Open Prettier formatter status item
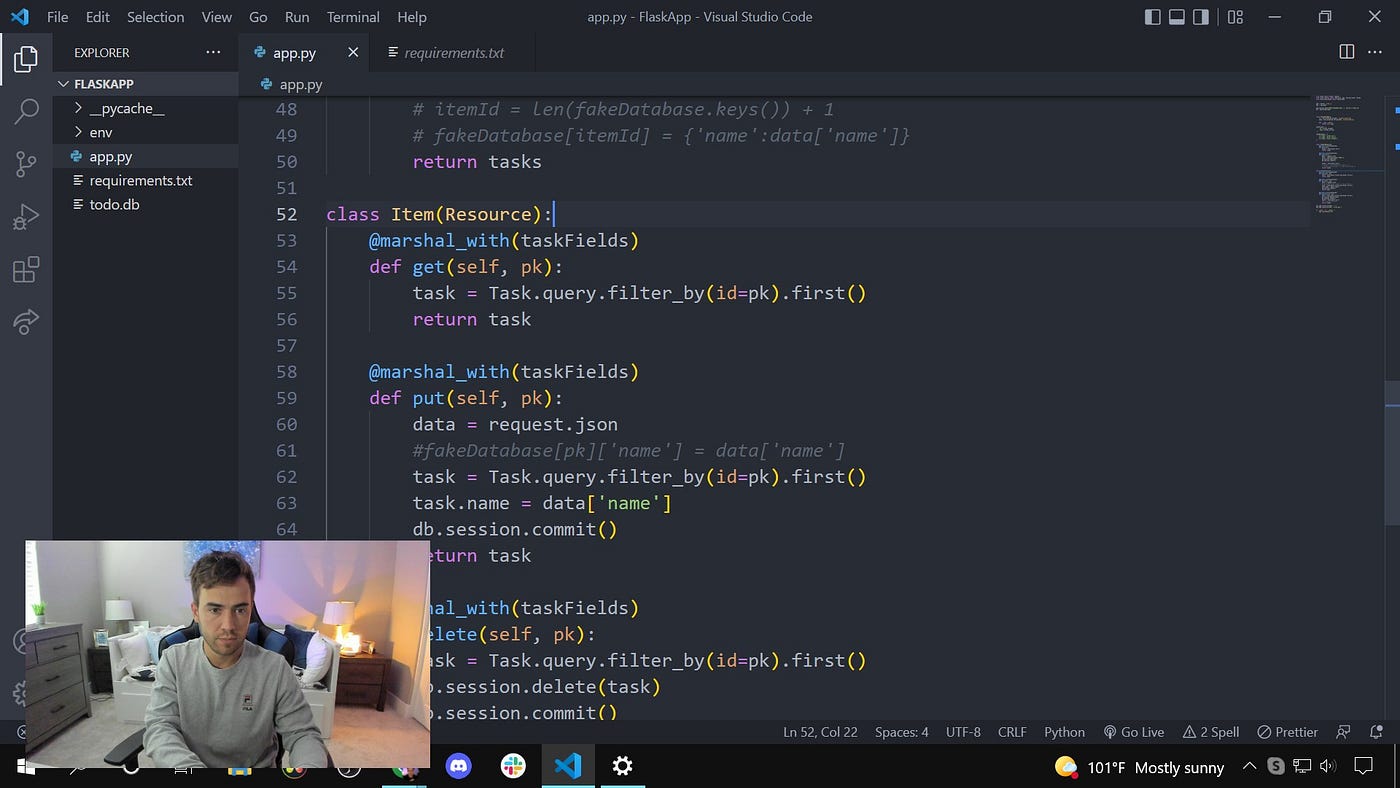 point(1288,731)
